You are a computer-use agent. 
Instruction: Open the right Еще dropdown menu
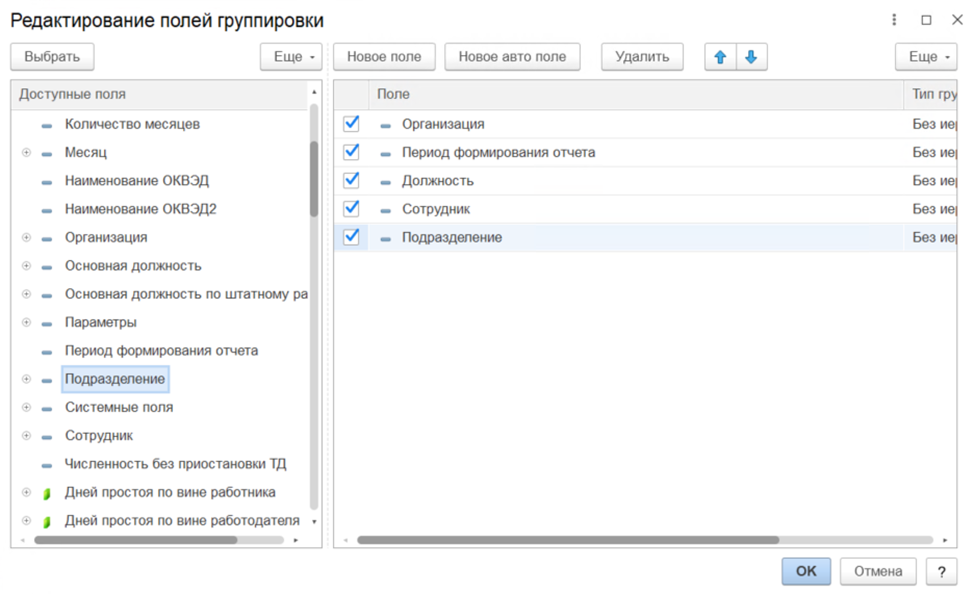click(x=926, y=57)
